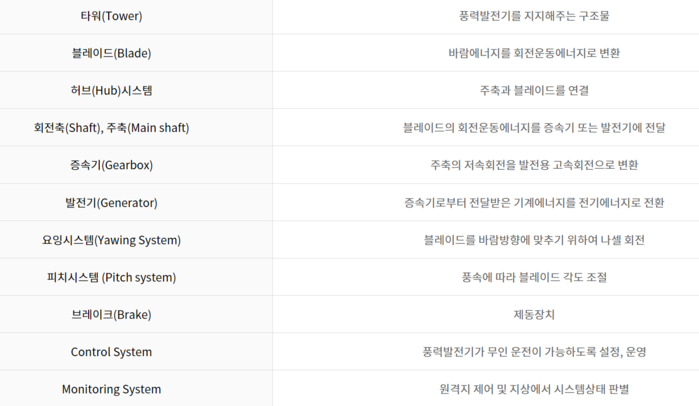Select text 풍속에 따라 블레이드 각도 조절
Image resolution: width=699 pixels, height=406 pixels.
[x=534, y=277]
